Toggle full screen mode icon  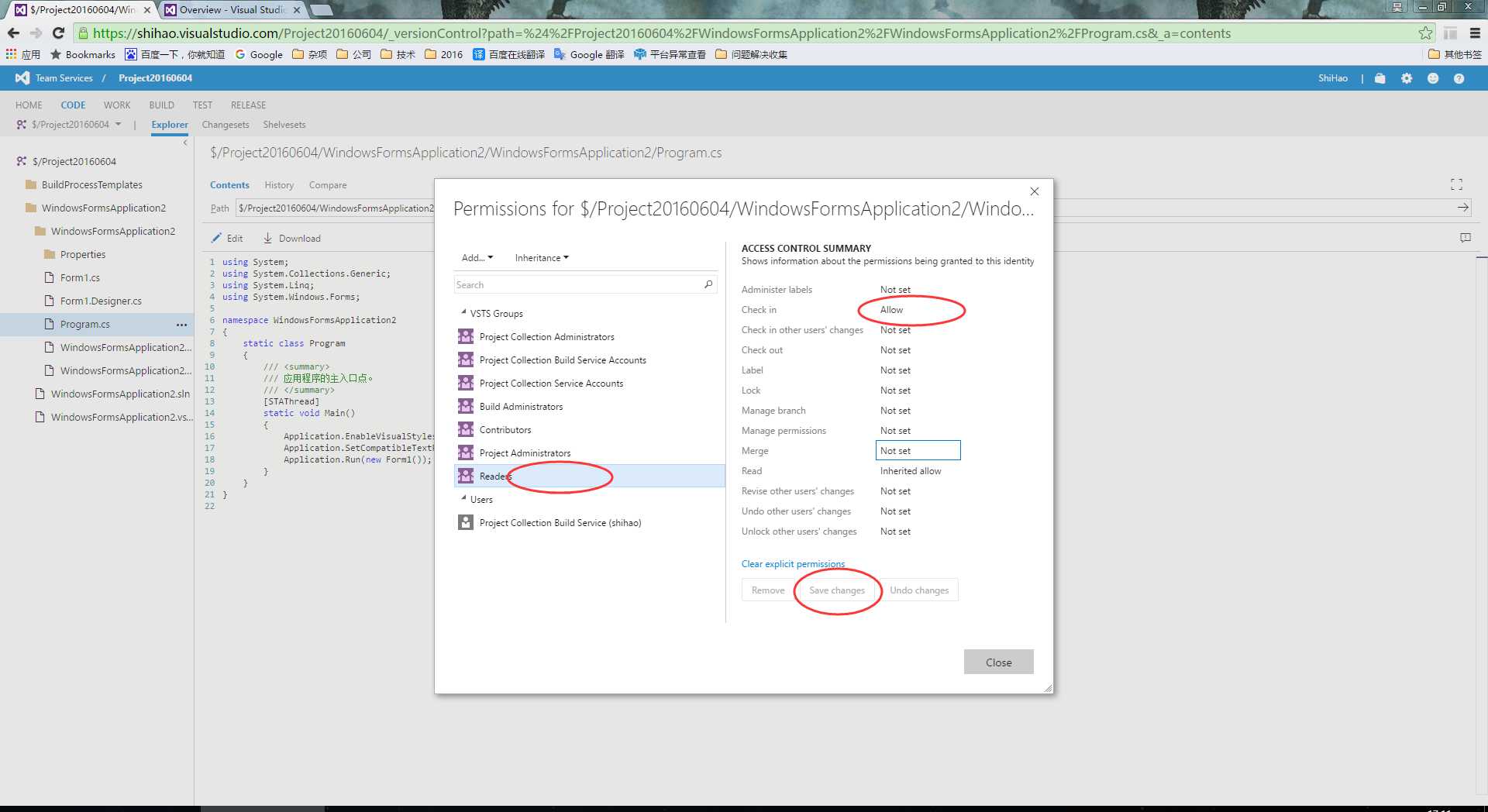pos(1456,184)
